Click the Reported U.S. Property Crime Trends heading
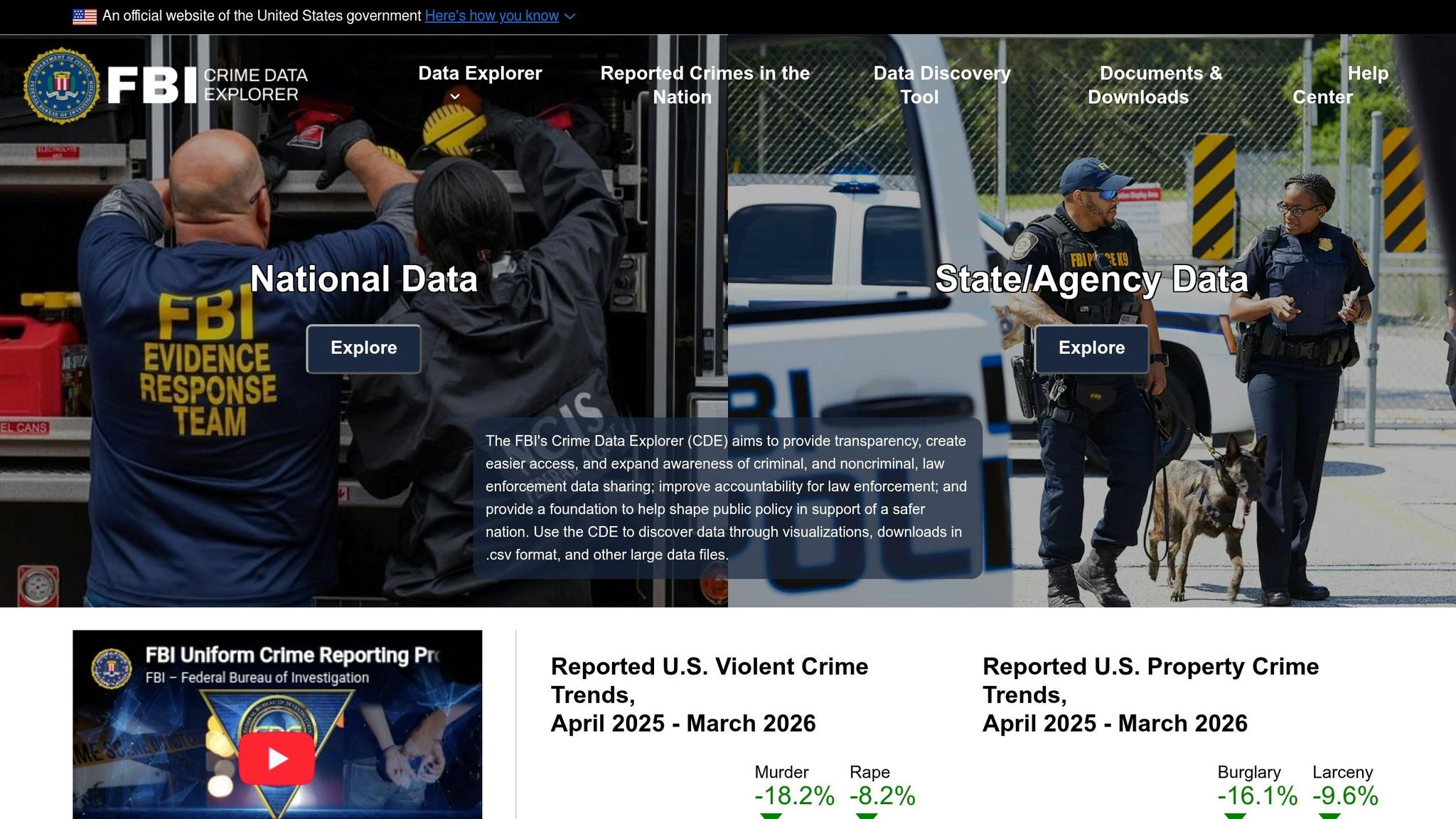This screenshot has width=1456, height=819. point(1150,695)
